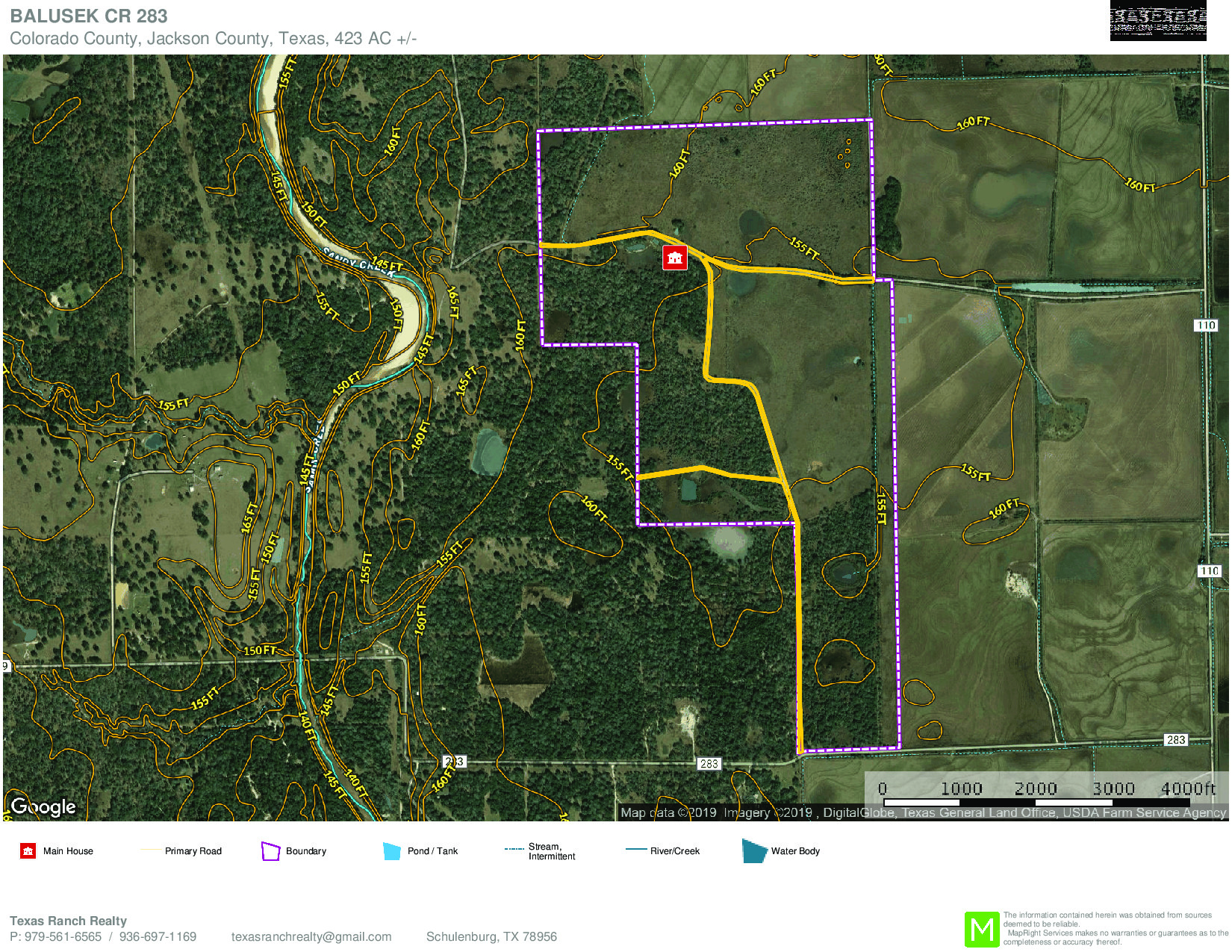Pick the light blue Pond / Tank swatch
The height and width of the screenshot is (952, 1232).
click(392, 851)
